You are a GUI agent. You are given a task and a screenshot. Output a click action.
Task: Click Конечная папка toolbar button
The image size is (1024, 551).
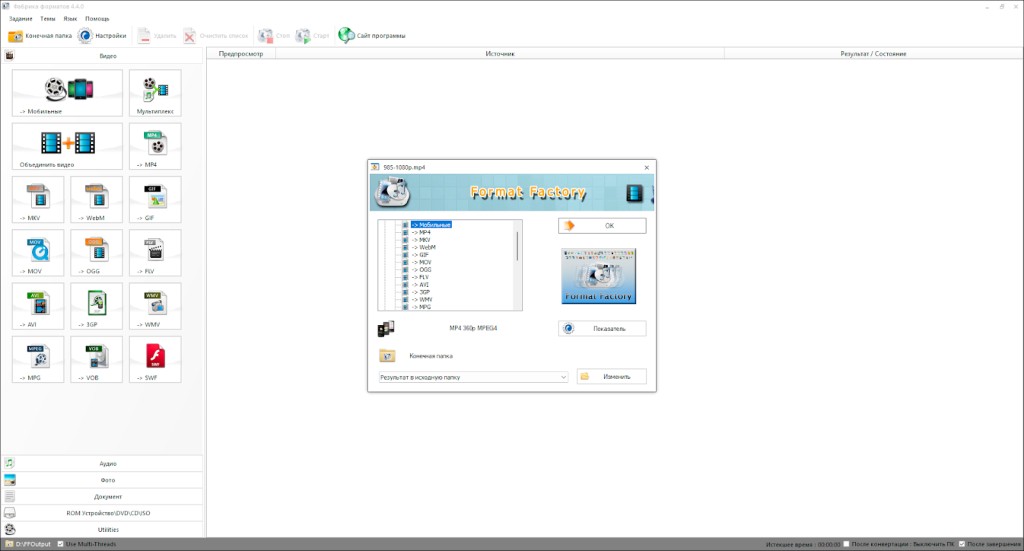(40, 36)
